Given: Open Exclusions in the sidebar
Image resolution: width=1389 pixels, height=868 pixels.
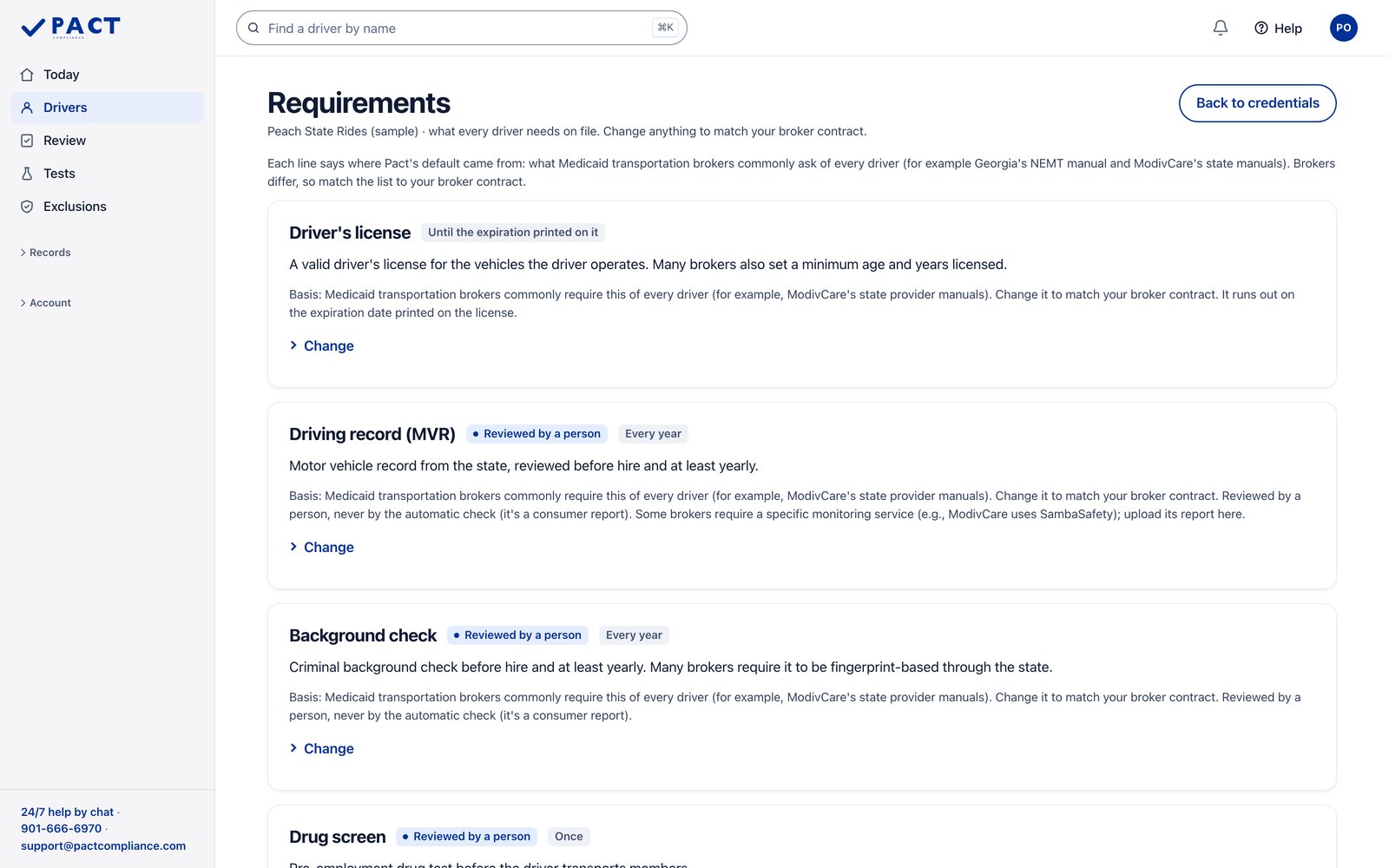Looking at the screenshot, I should click(108, 207).
